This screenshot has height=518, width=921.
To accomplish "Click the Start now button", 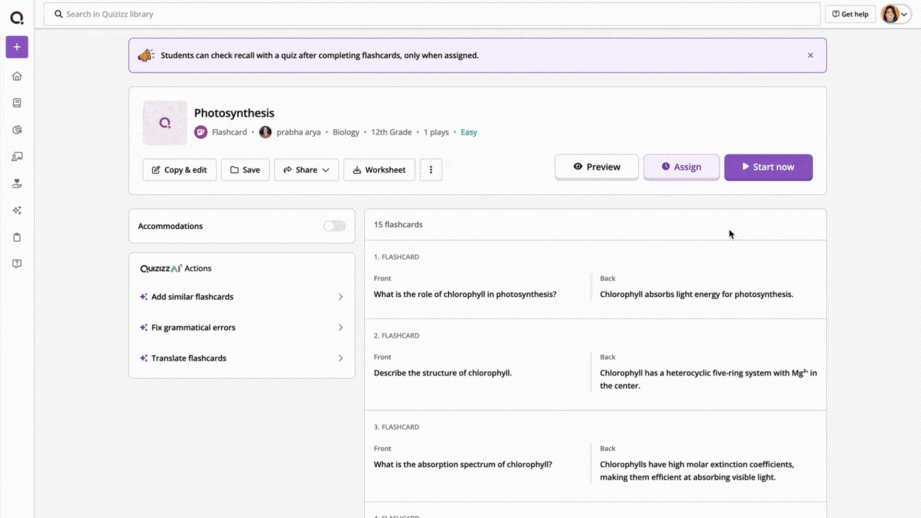I will [768, 167].
